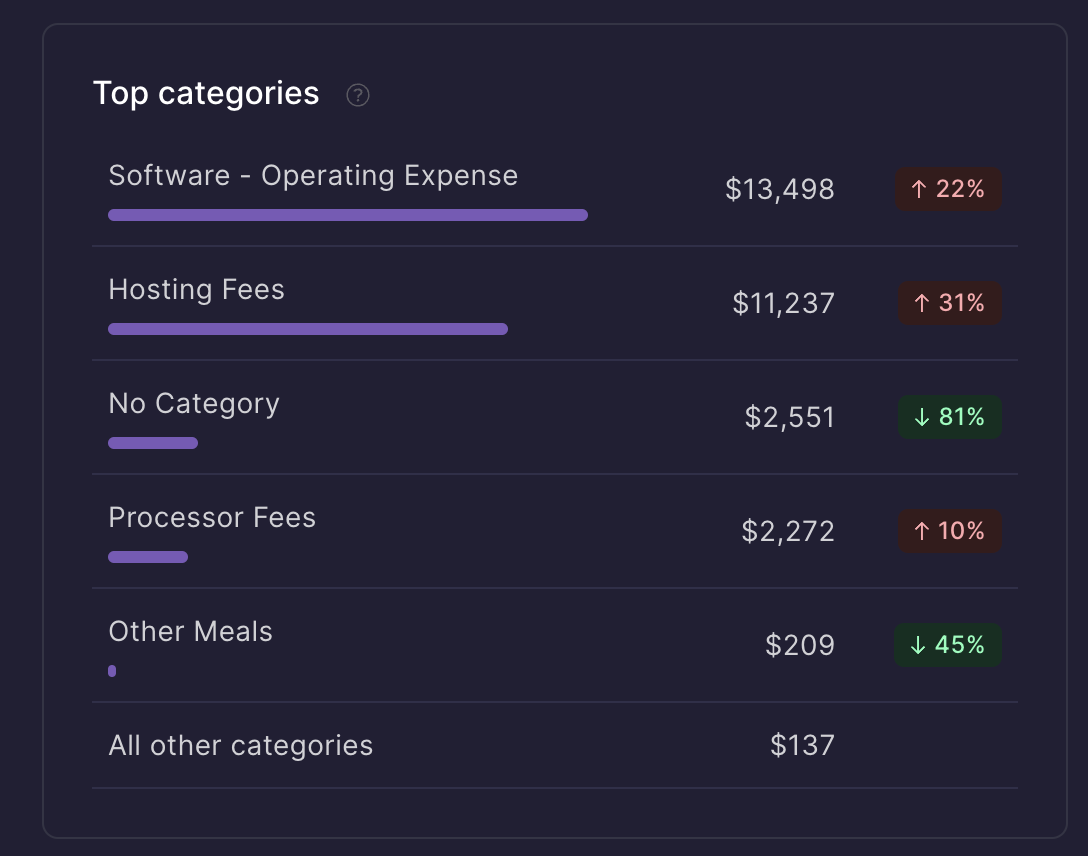Click the No Category purple bar
The height and width of the screenshot is (856, 1088).
[152, 443]
